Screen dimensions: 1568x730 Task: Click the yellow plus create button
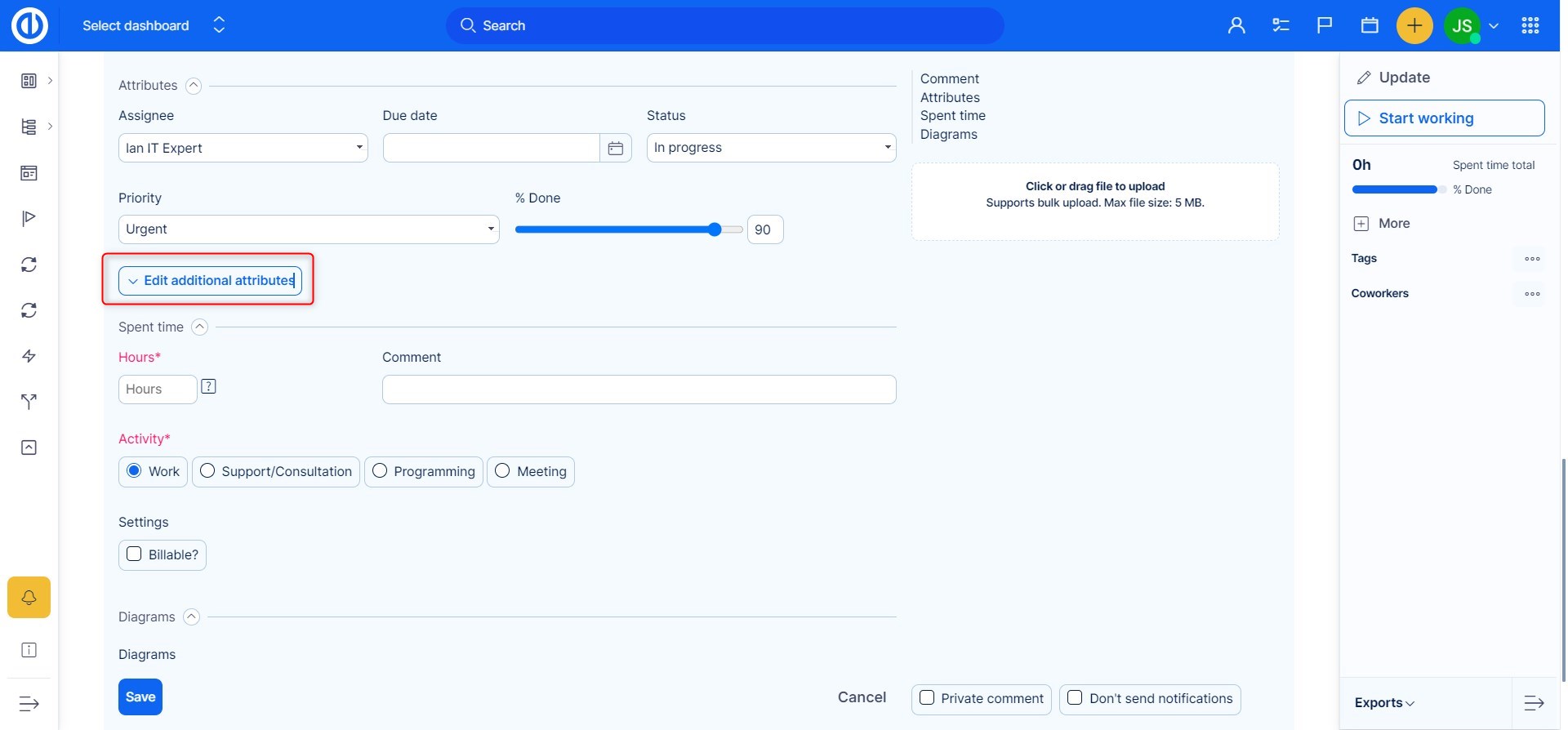[x=1414, y=26]
